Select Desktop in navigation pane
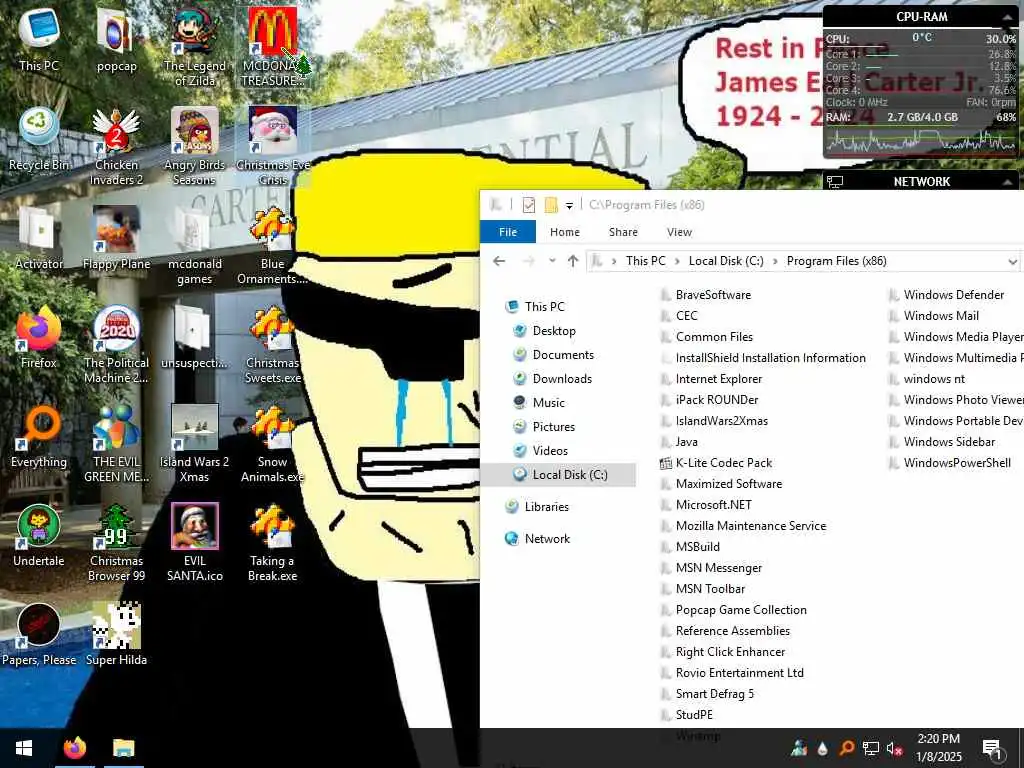The width and height of the screenshot is (1024, 768). (554, 331)
